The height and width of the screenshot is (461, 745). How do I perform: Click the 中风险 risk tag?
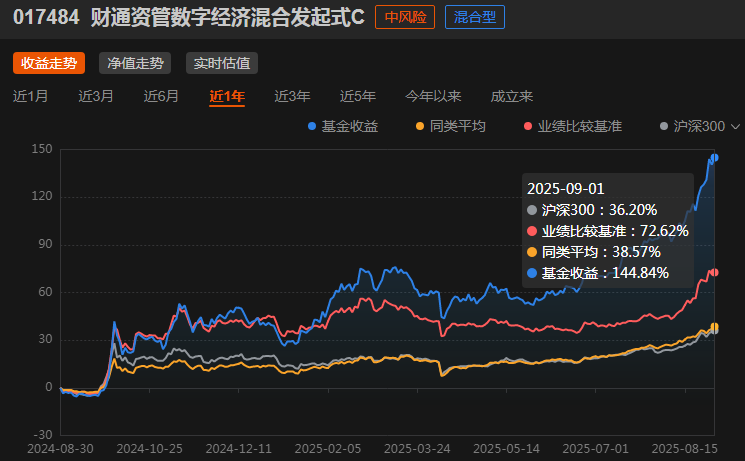click(405, 17)
